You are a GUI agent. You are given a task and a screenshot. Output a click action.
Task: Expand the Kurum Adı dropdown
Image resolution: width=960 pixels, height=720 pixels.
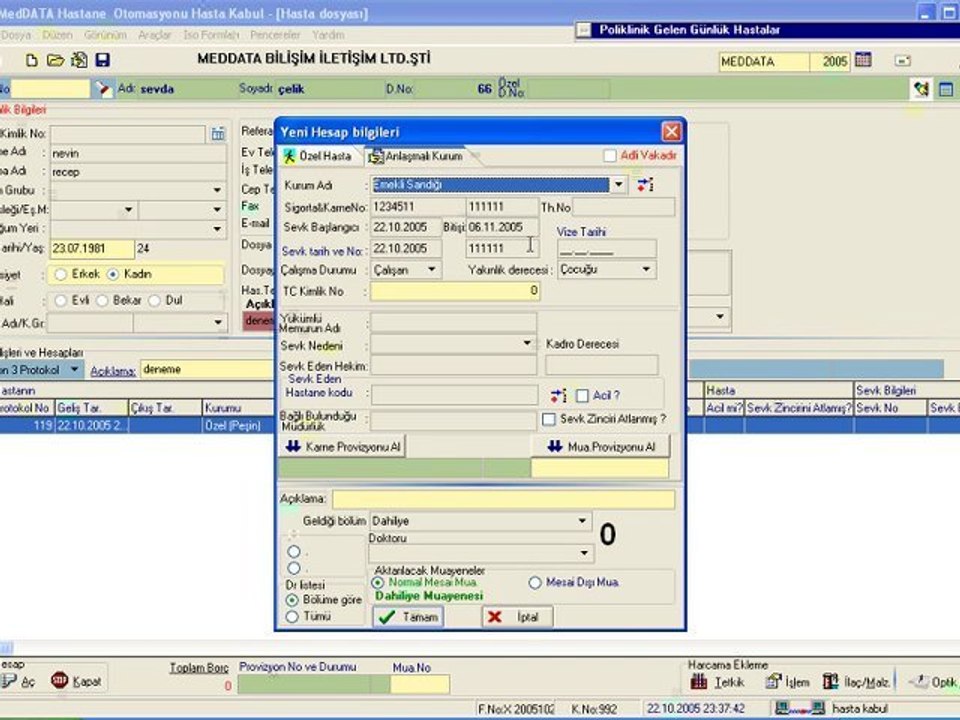click(619, 184)
